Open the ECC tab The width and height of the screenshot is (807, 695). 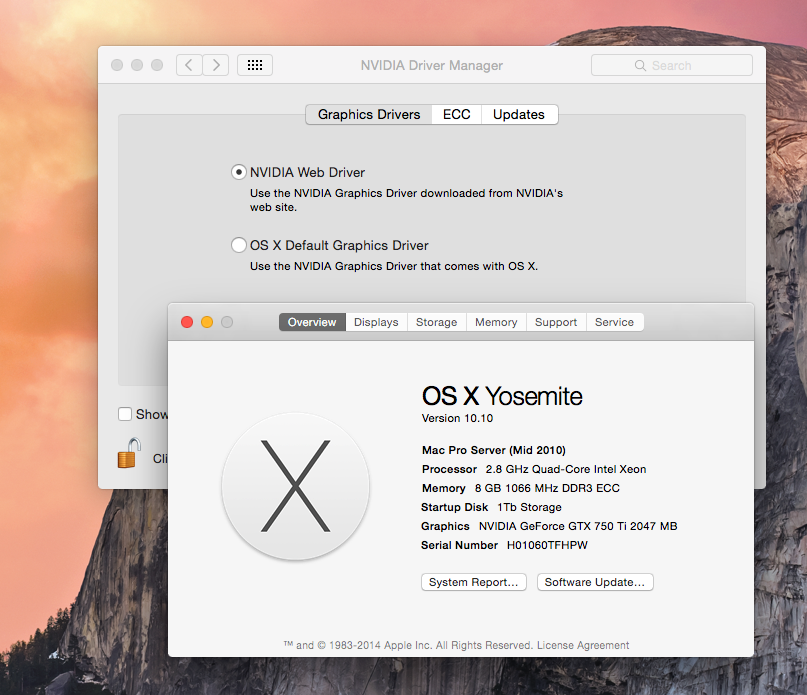(457, 114)
